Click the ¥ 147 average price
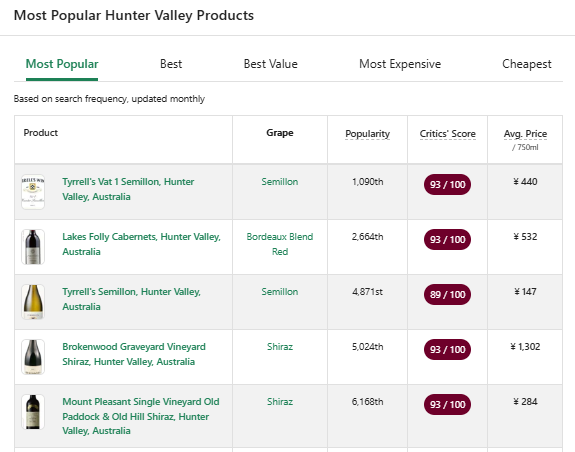 525,292
